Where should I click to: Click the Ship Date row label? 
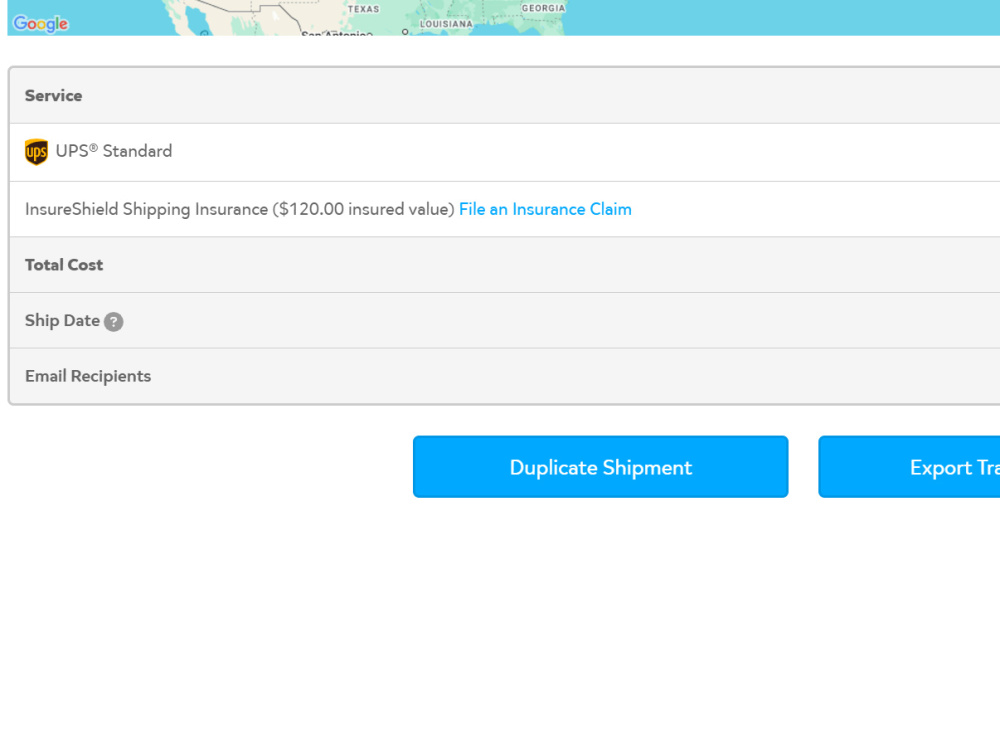click(62, 320)
